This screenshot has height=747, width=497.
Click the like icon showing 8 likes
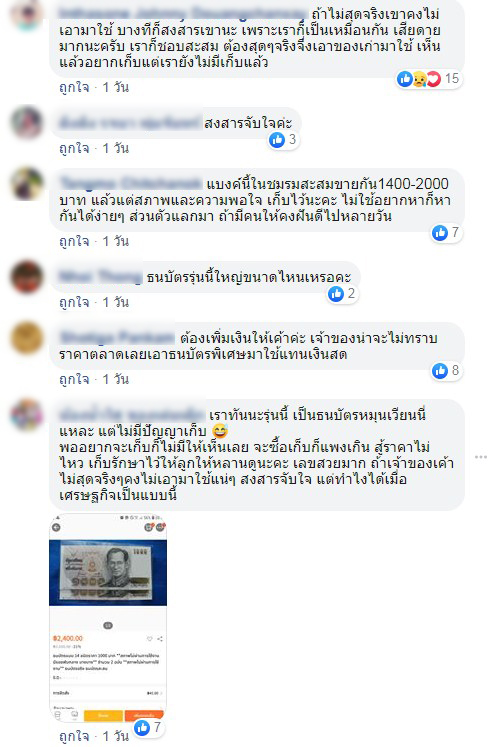coord(440,370)
